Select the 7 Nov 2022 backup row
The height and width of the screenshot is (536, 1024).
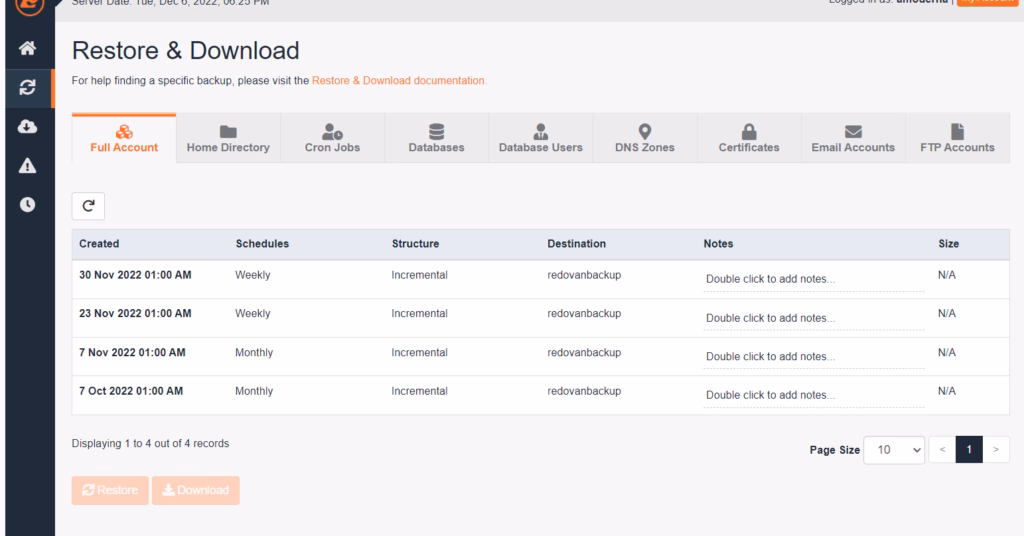click(x=541, y=356)
